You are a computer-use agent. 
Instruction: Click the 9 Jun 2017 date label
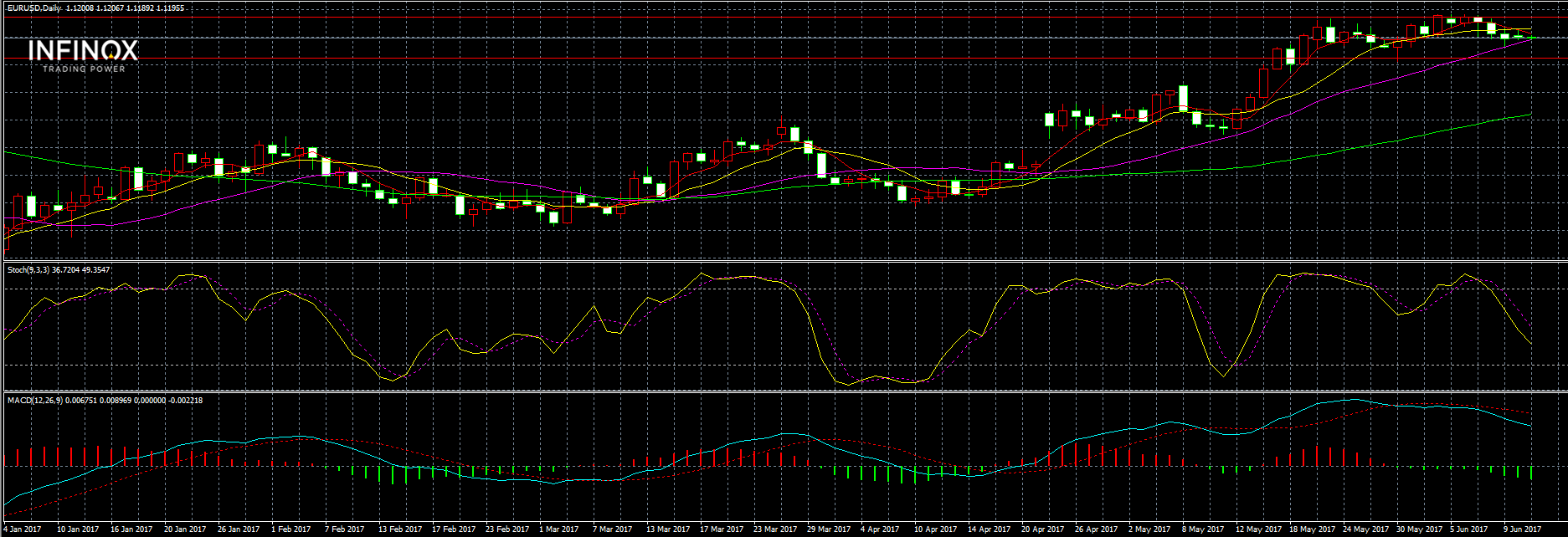(x=1521, y=529)
